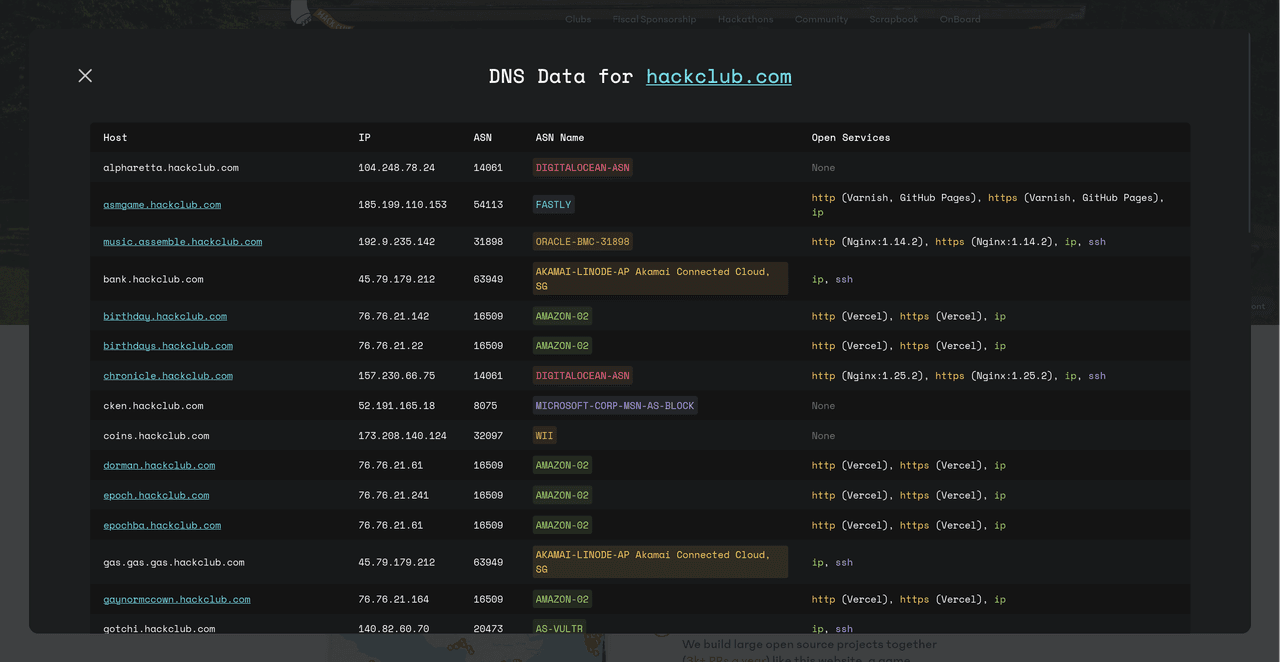Open gaynormccown.hackclub.com host link
The height and width of the screenshot is (662, 1280).
pos(177,600)
